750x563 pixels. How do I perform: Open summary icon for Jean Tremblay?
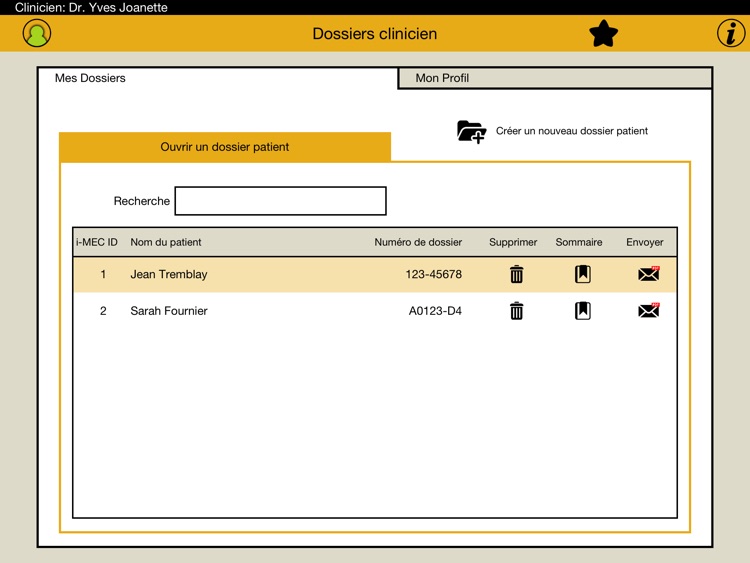pyautogui.click(x=583, y=274)
